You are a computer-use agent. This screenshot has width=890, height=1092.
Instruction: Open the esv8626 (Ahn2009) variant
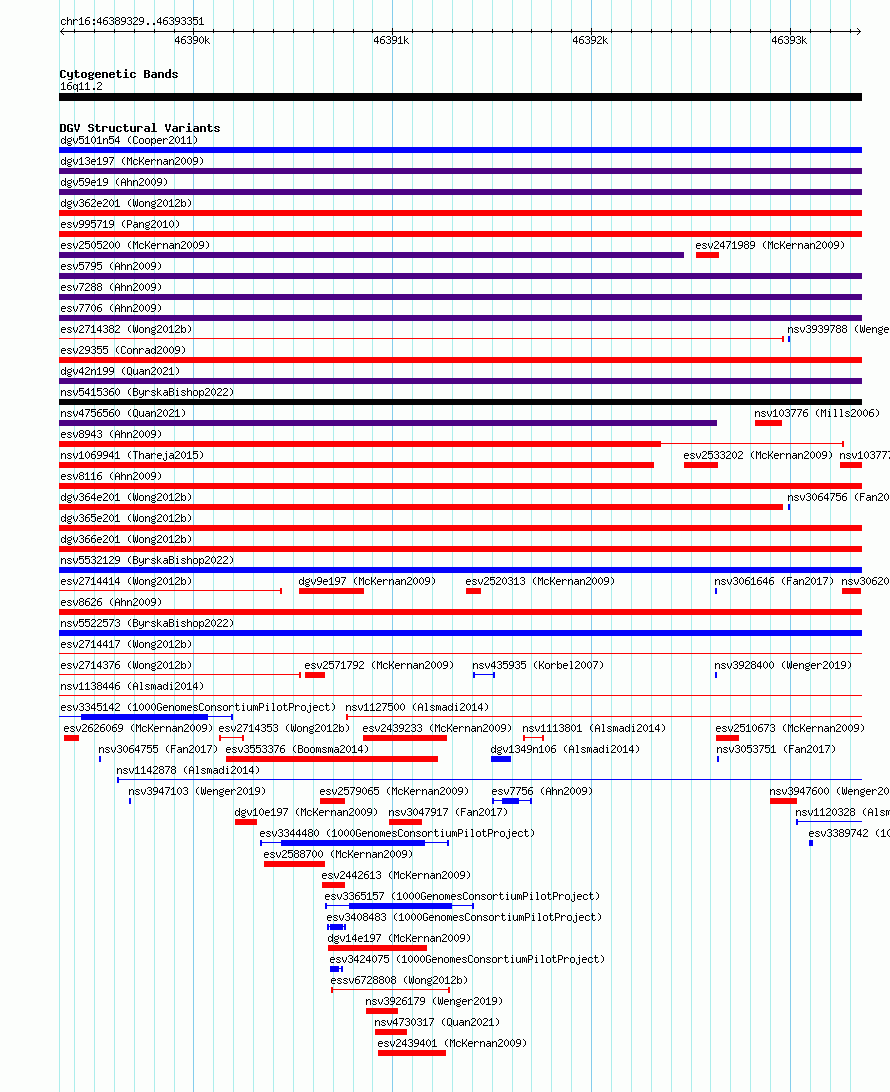pos(111,602)
